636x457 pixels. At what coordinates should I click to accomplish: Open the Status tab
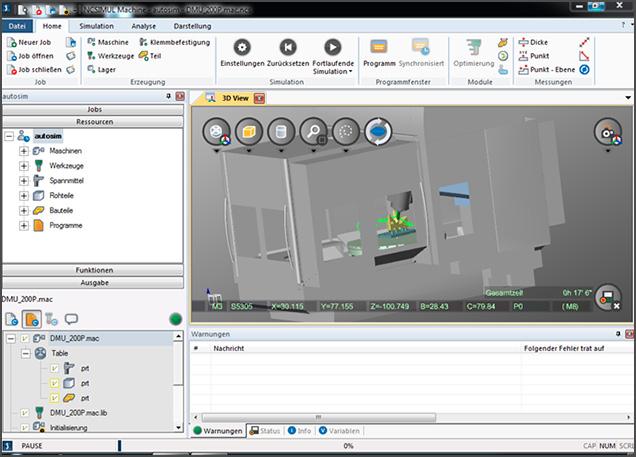click(265, 430)
